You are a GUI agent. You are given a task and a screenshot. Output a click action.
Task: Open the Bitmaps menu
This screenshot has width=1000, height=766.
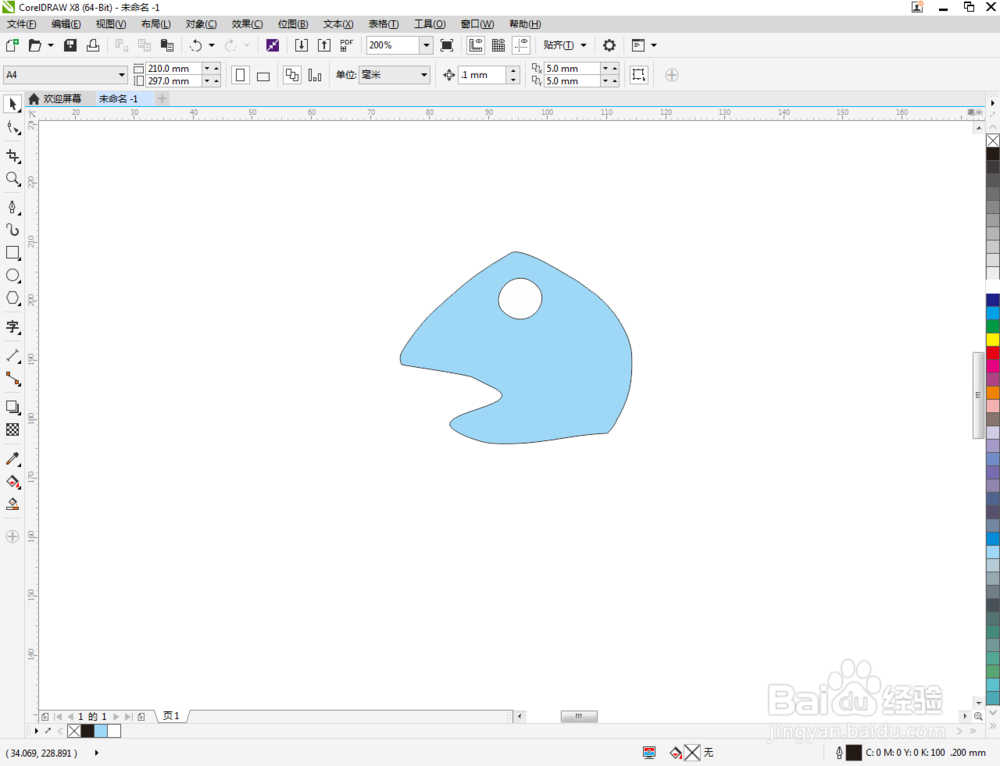click(293, 24)
